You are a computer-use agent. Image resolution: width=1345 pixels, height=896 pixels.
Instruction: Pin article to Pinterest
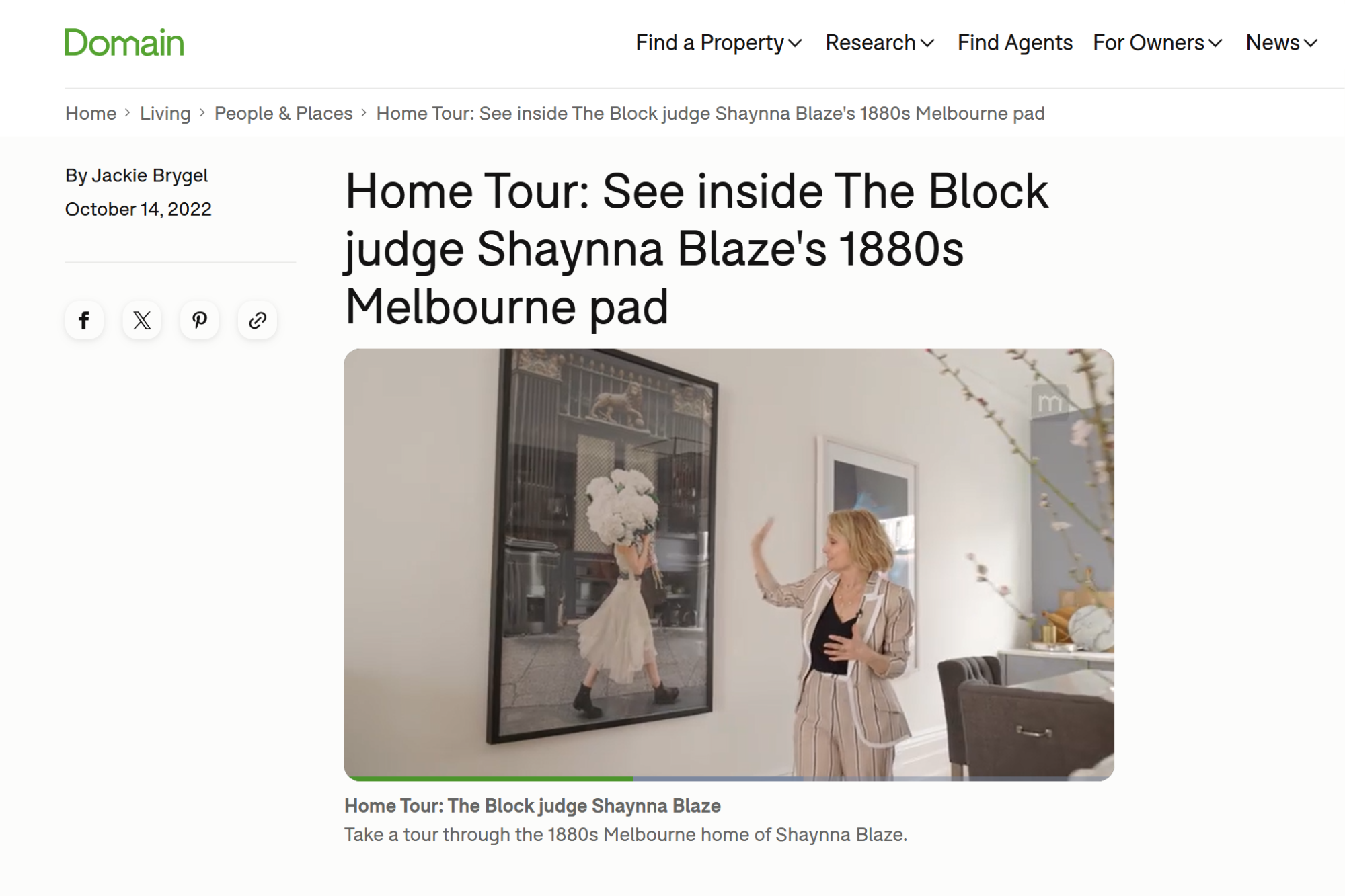[199, 321]
